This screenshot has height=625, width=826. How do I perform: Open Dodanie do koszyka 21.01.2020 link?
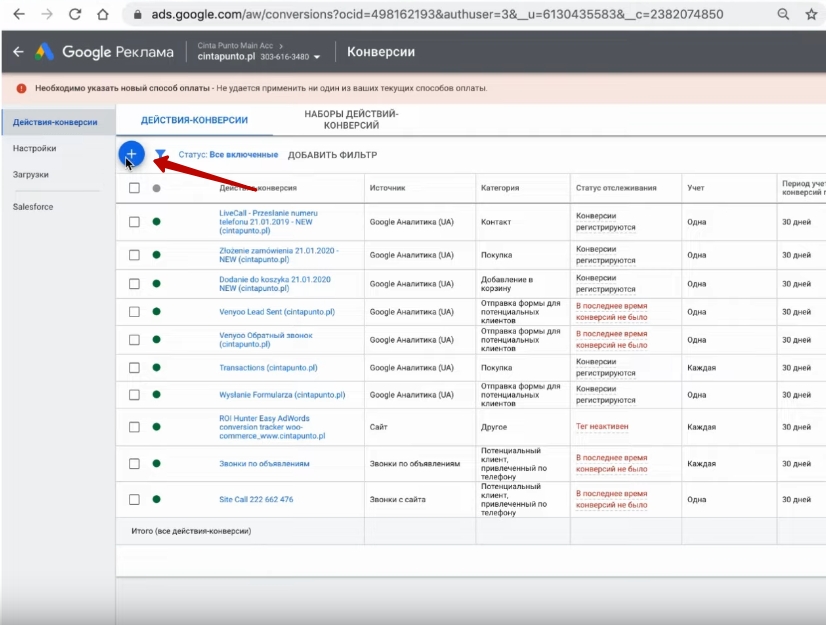(275, 284)
